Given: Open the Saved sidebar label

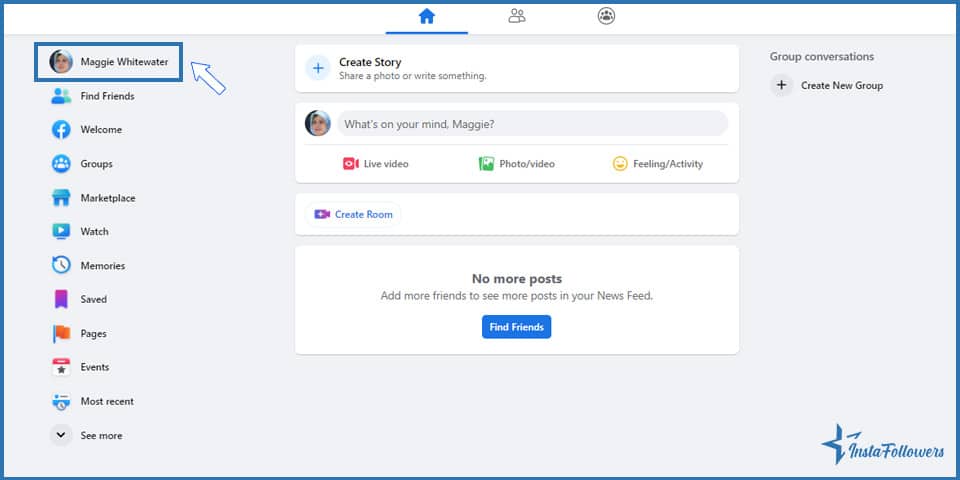Looking at the screenshot, I should tap(94, 299).
